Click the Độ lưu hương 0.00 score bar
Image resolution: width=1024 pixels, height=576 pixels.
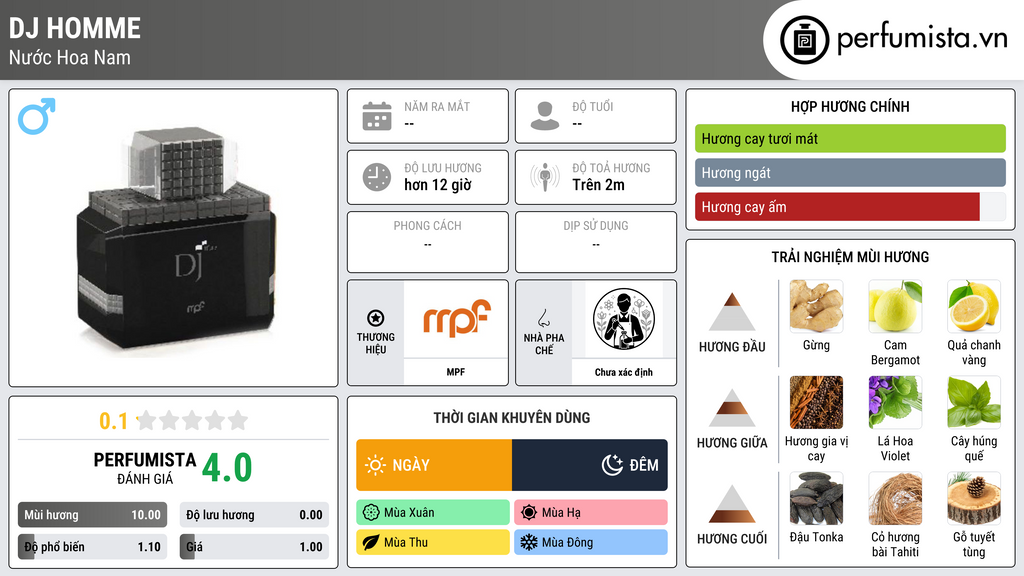pyautogui.click(x=254, y=515)
